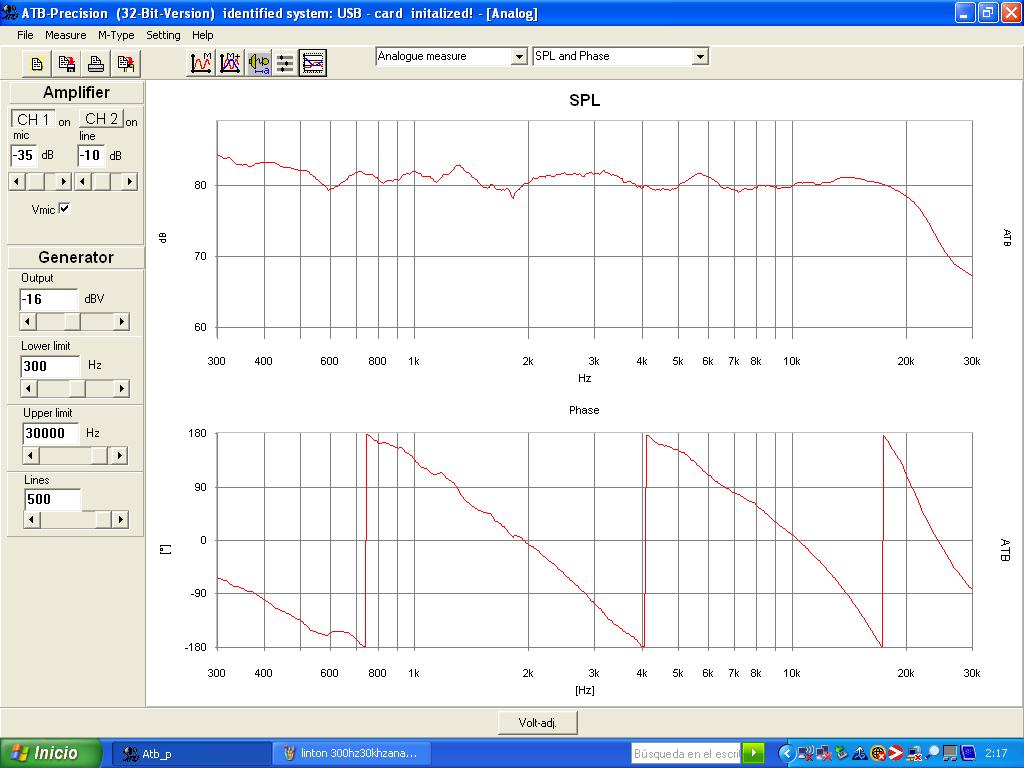Switch to the Atb_p taskbar window

click(191, 754)
